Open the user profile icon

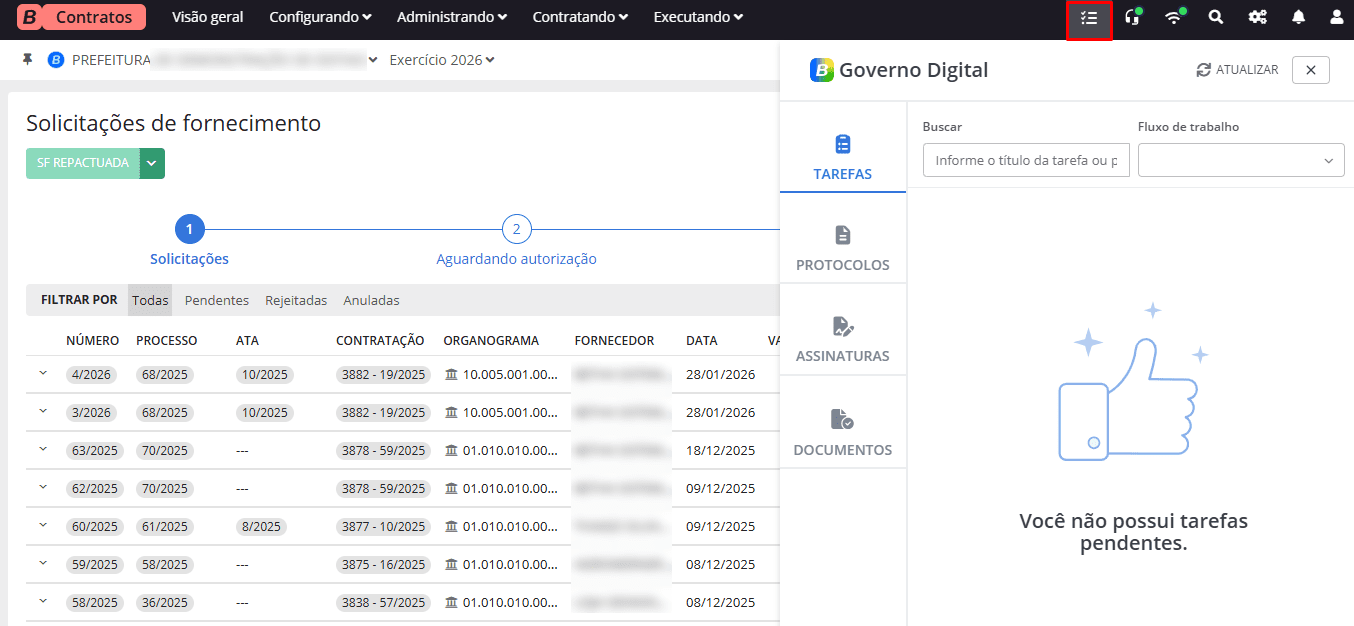[1336, 18]
